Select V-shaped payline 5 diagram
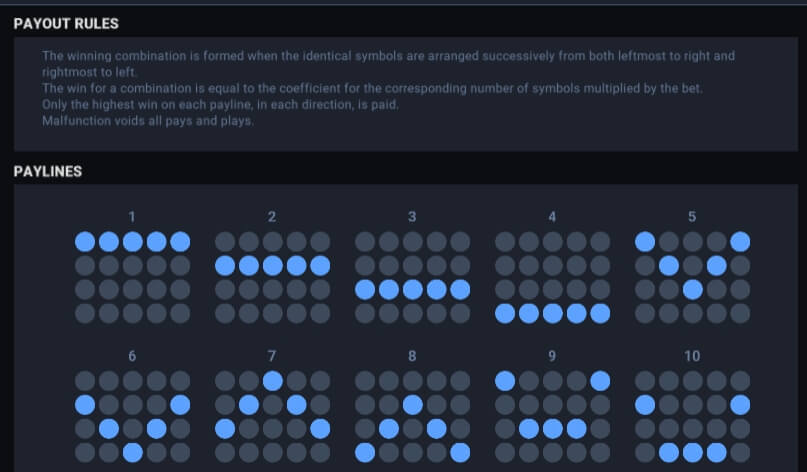807x472 pixels. [x=692, y=277]
